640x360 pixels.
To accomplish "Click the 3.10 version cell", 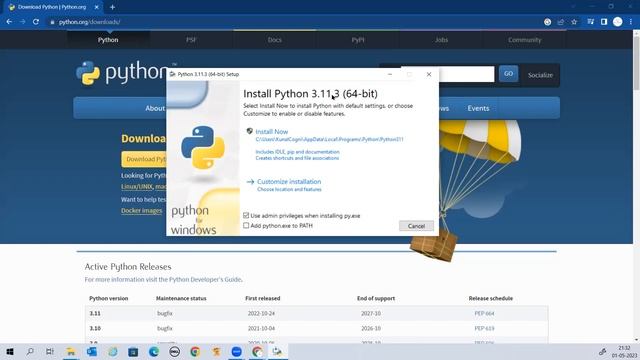I will click(95, 329).
